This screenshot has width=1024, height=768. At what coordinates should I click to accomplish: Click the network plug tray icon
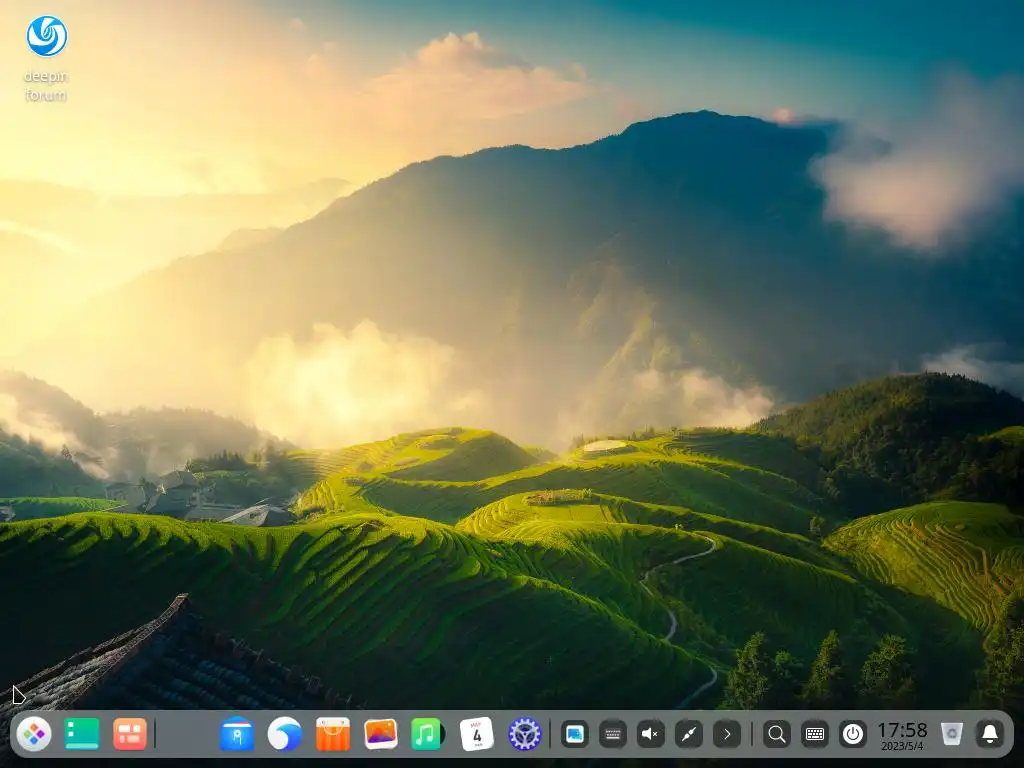(x=688, y=734)
